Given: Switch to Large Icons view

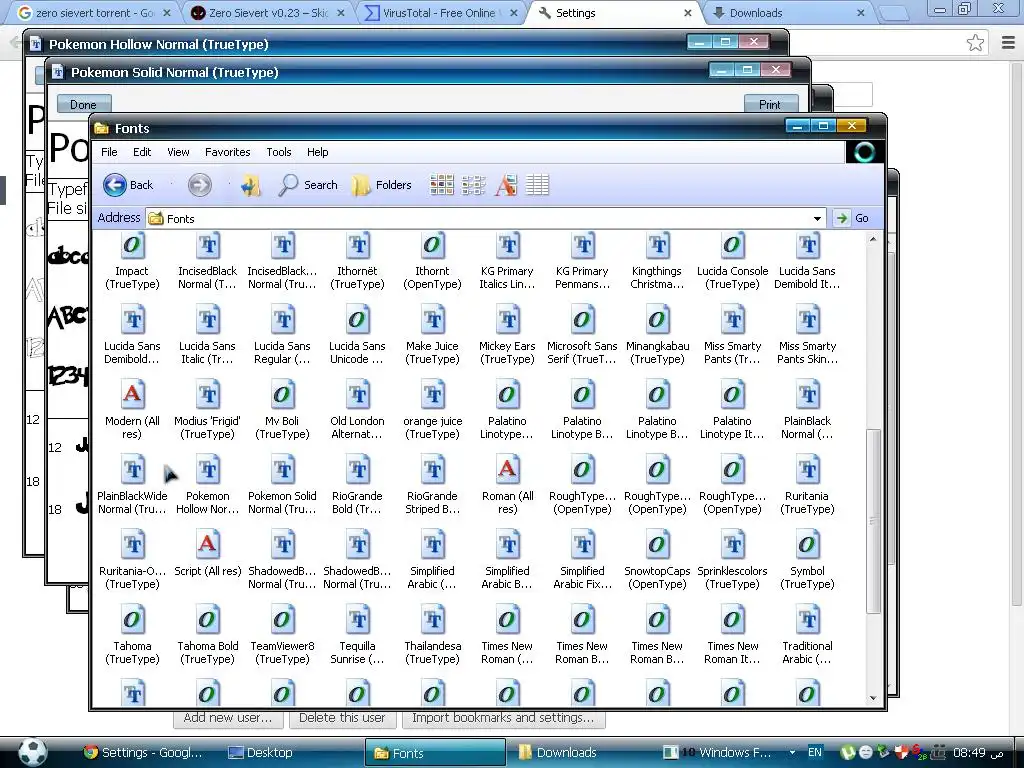Looking at the screenshot, I should tap(441, 185).
